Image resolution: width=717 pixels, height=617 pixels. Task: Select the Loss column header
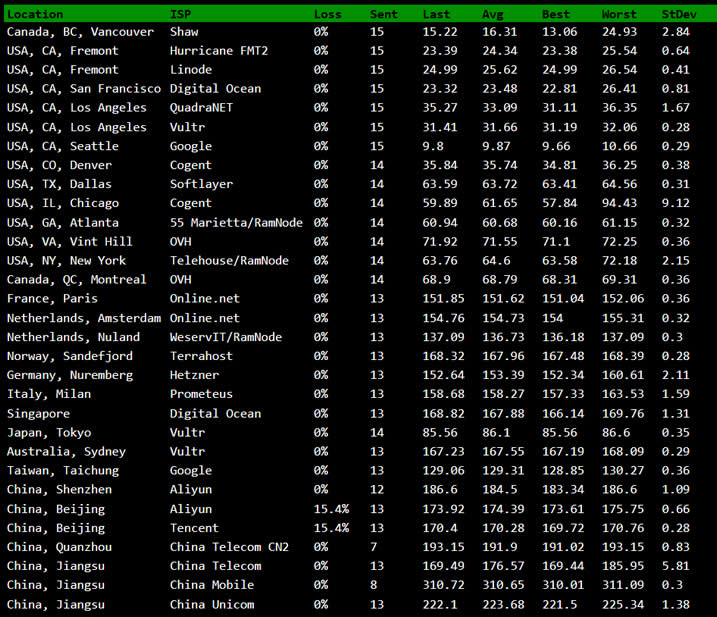(327, 14)
